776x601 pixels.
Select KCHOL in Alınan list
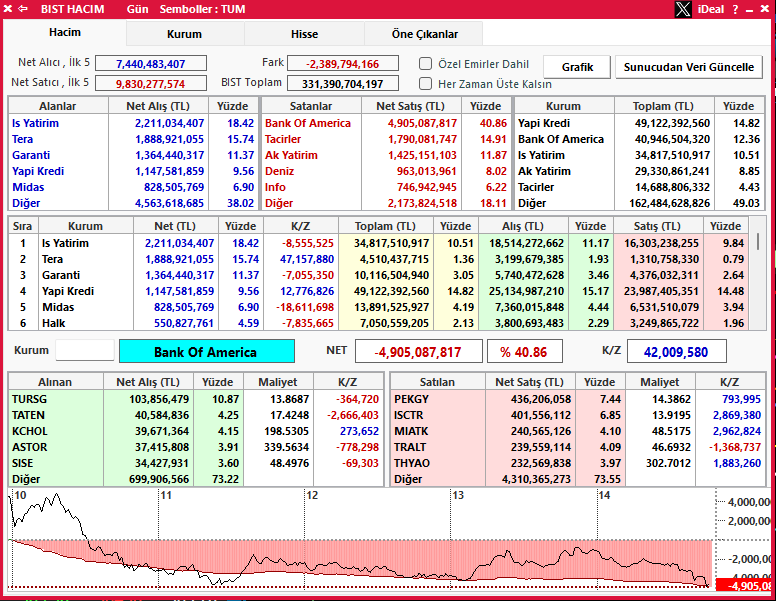pyautogui.click(x=30, y=431)
